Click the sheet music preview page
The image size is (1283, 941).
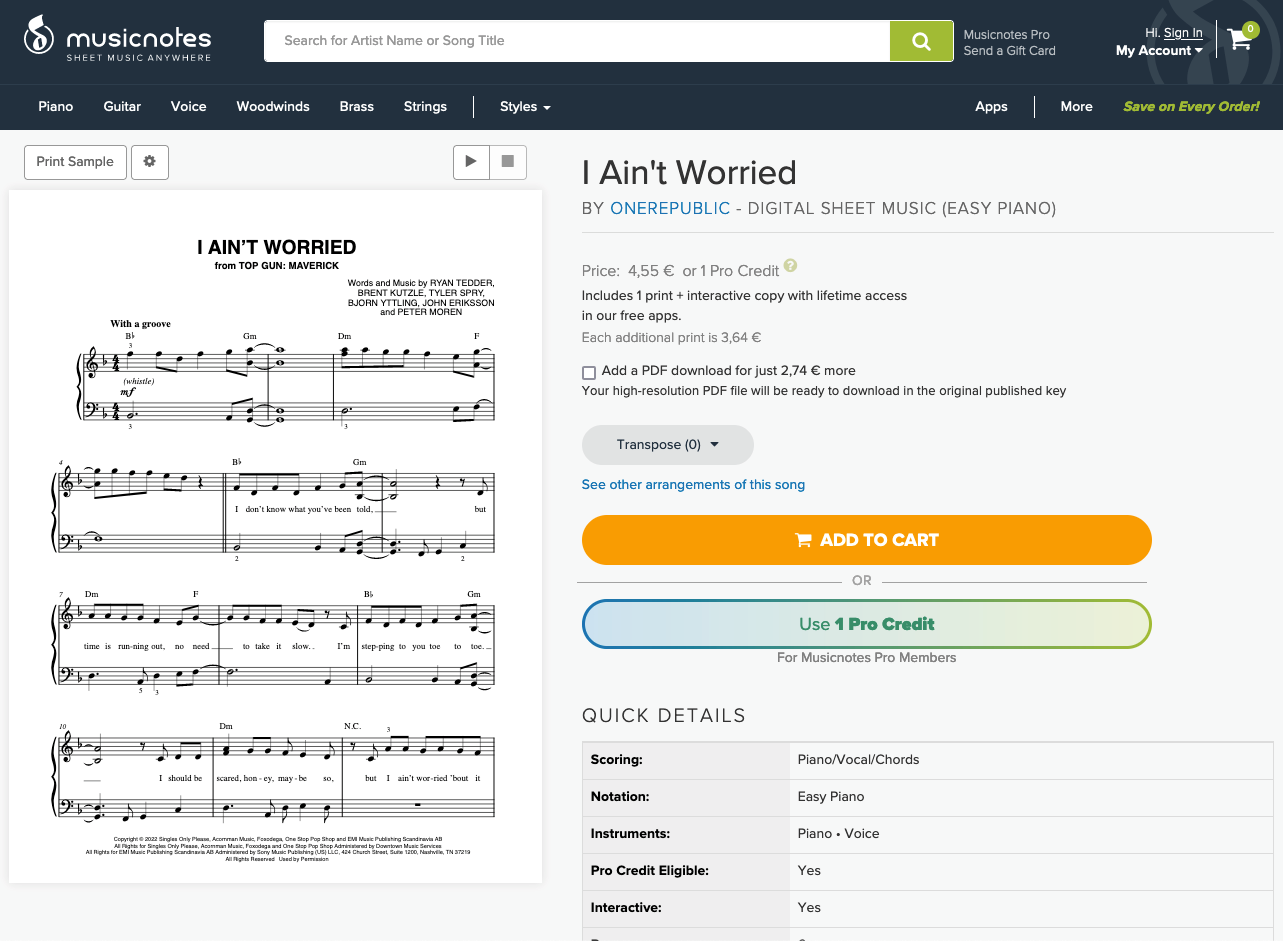click(x=276, y=537)
